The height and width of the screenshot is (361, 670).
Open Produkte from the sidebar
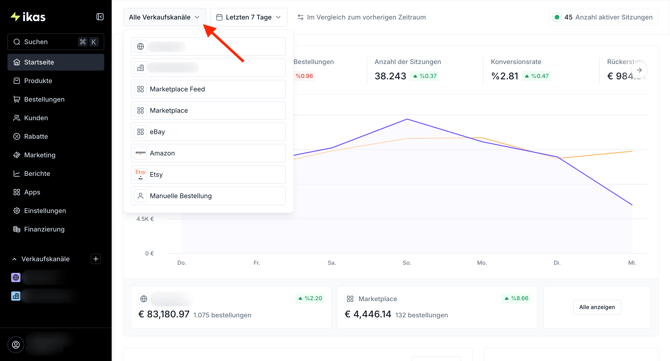point(56,81)
